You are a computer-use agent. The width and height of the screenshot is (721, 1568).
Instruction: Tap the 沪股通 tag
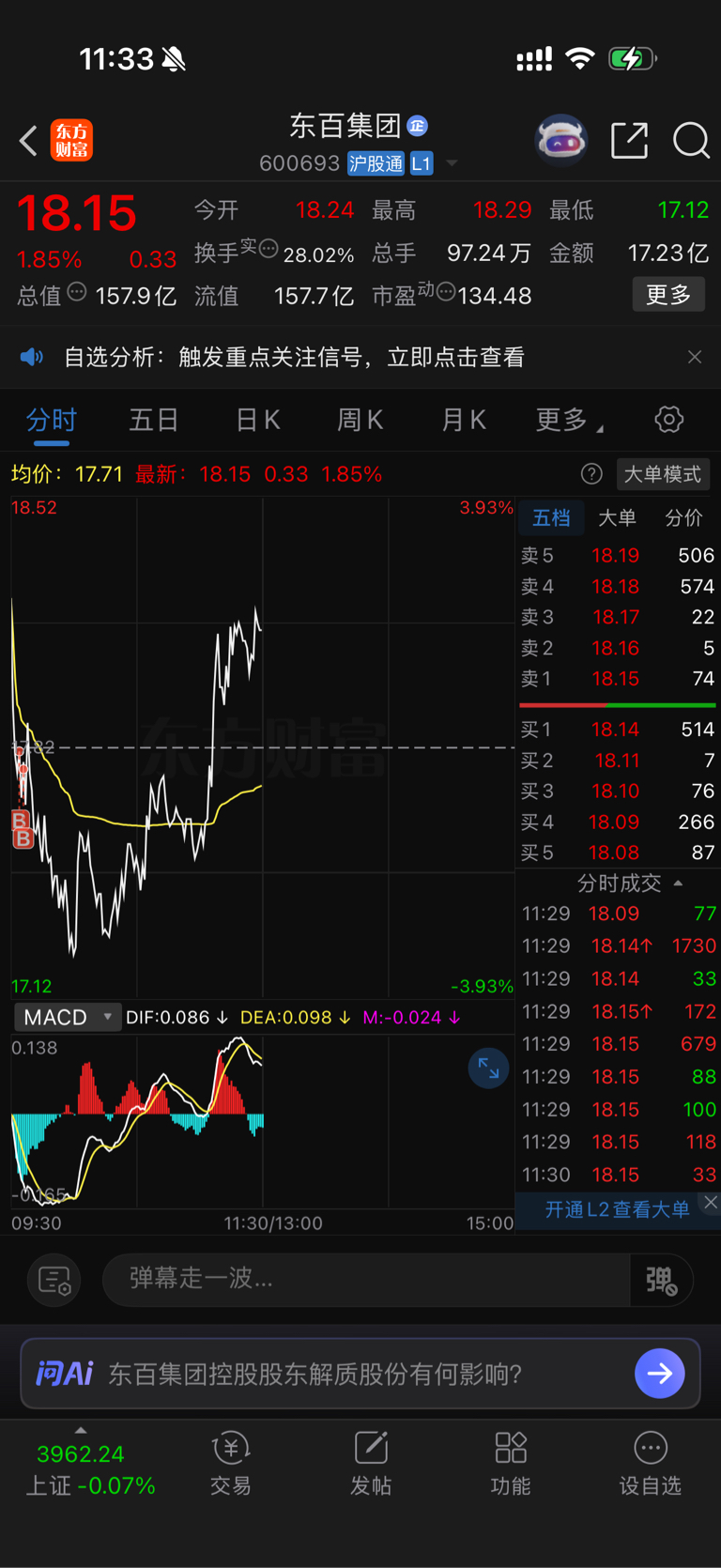376,163
